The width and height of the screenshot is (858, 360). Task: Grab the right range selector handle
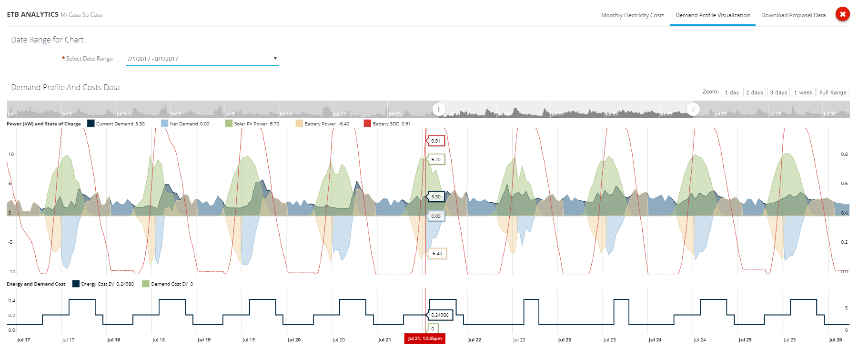click(x=693, y=109)
